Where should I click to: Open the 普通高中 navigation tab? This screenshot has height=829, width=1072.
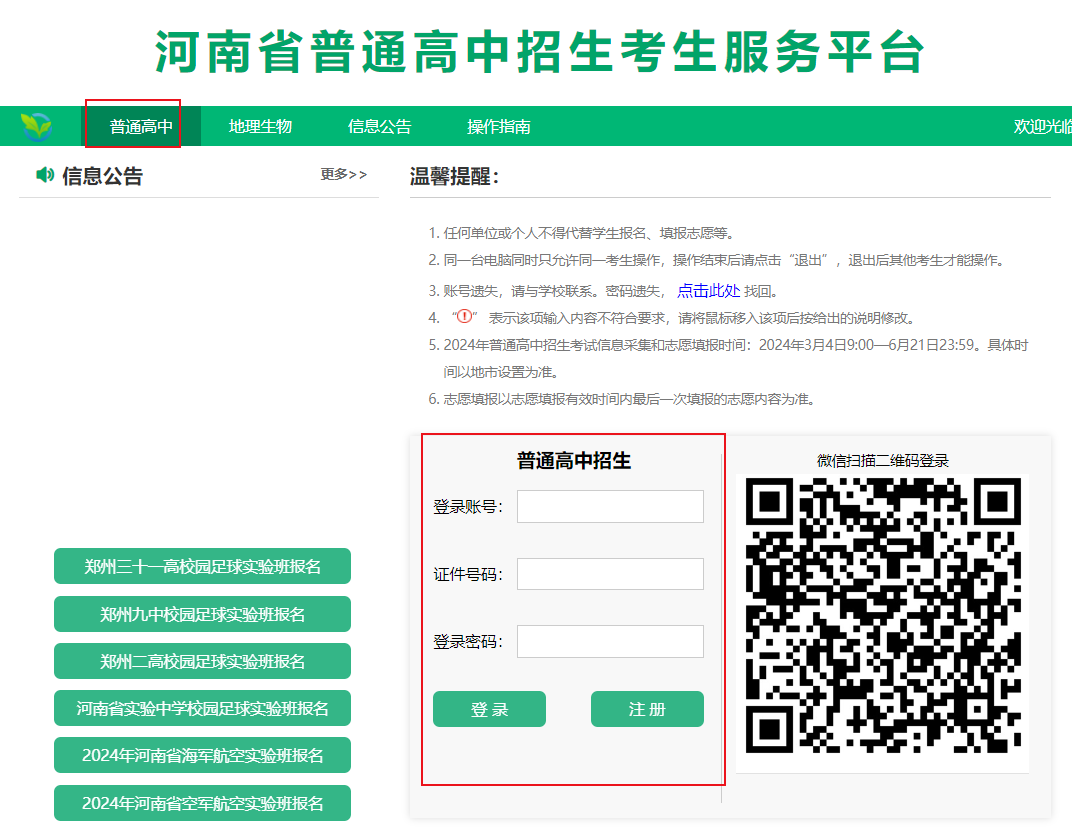[141, 127]
